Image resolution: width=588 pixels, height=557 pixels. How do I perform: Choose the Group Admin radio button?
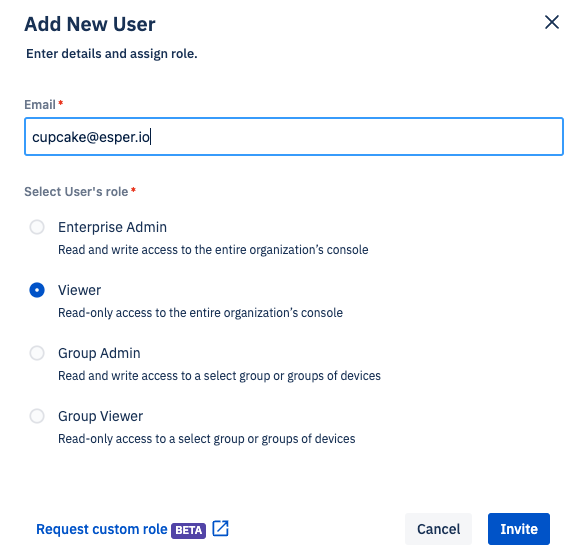tap(37, 353)
